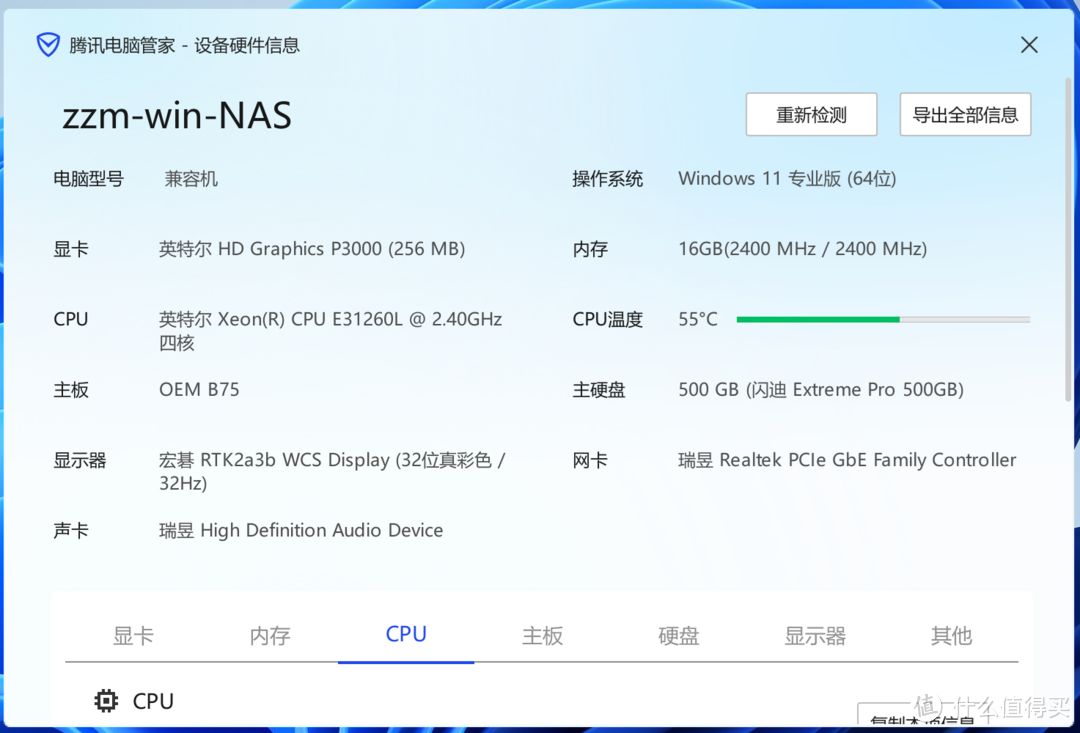Open the 硬盘 tab
This screenshot has height=733, width=1080.
(x=678, y=635)
